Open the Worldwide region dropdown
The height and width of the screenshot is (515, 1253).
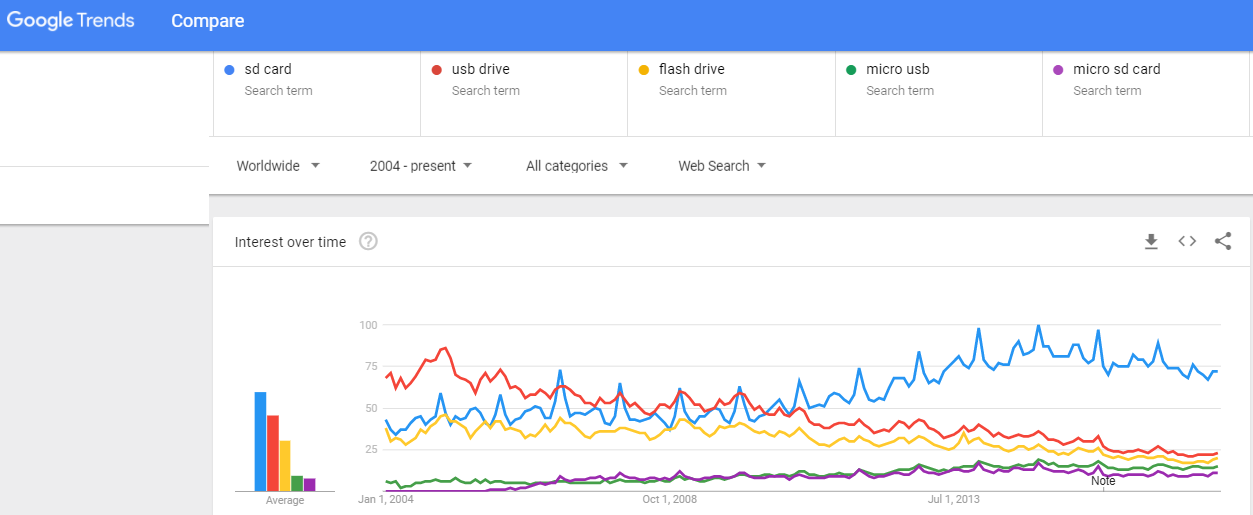pyautogui.click(x=278, y=166)
